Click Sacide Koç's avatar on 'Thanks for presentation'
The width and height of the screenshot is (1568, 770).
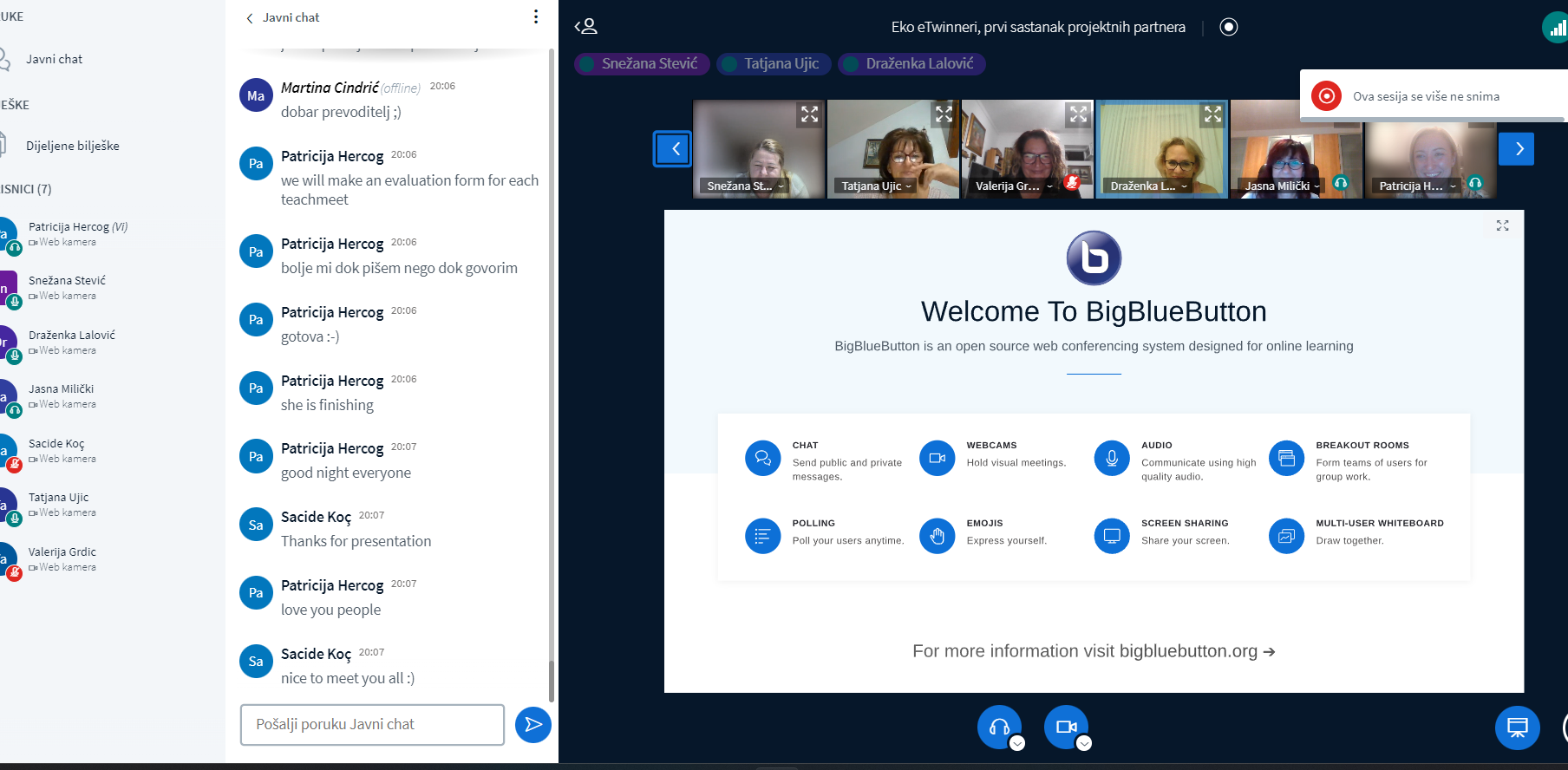pyautogui.click(x=256, y=525)
